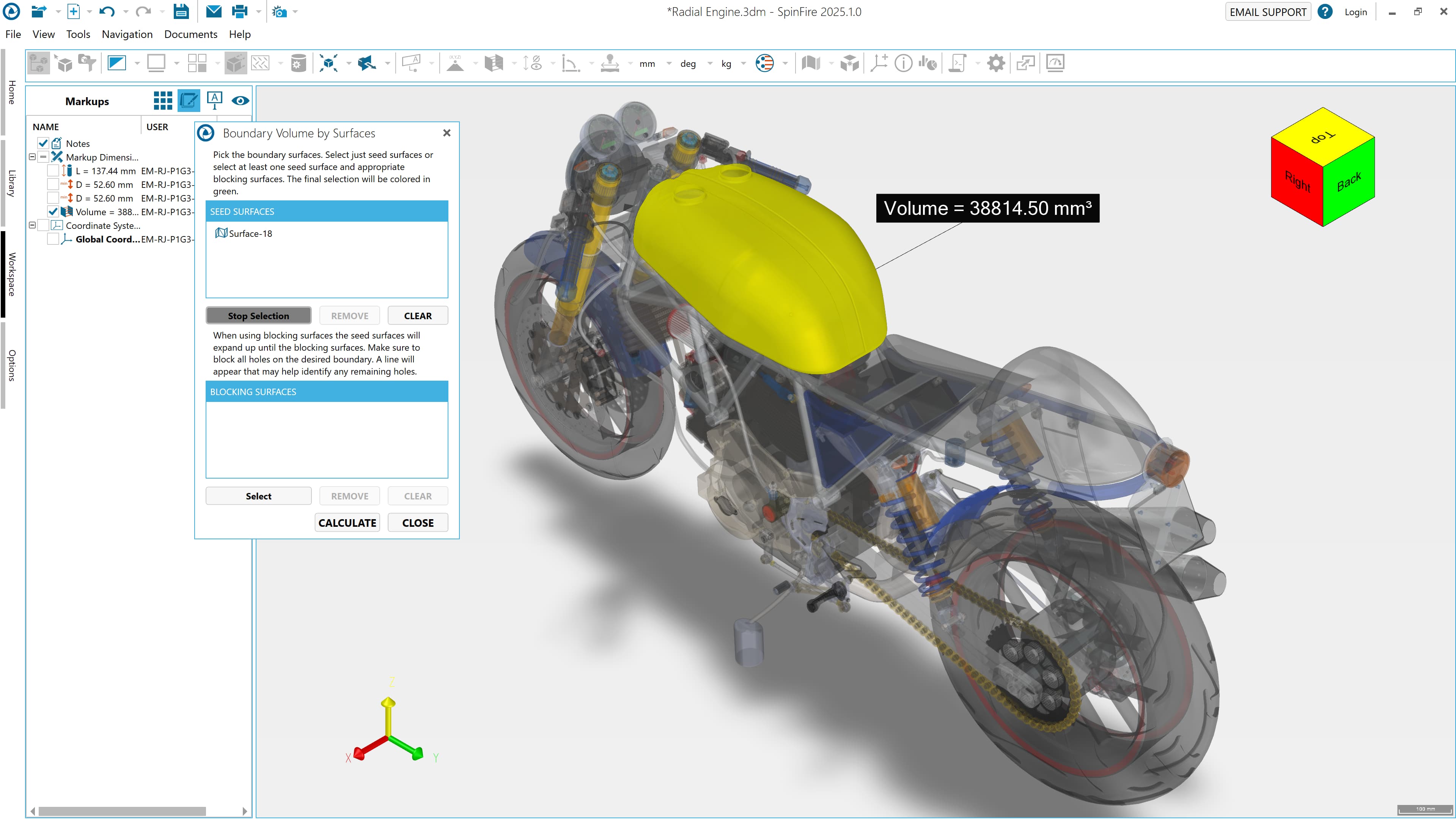Select the text markup tool in Markups panel
Viewport: 1456px width, 819px height.
pyautogui.click(x=215, y=101)
